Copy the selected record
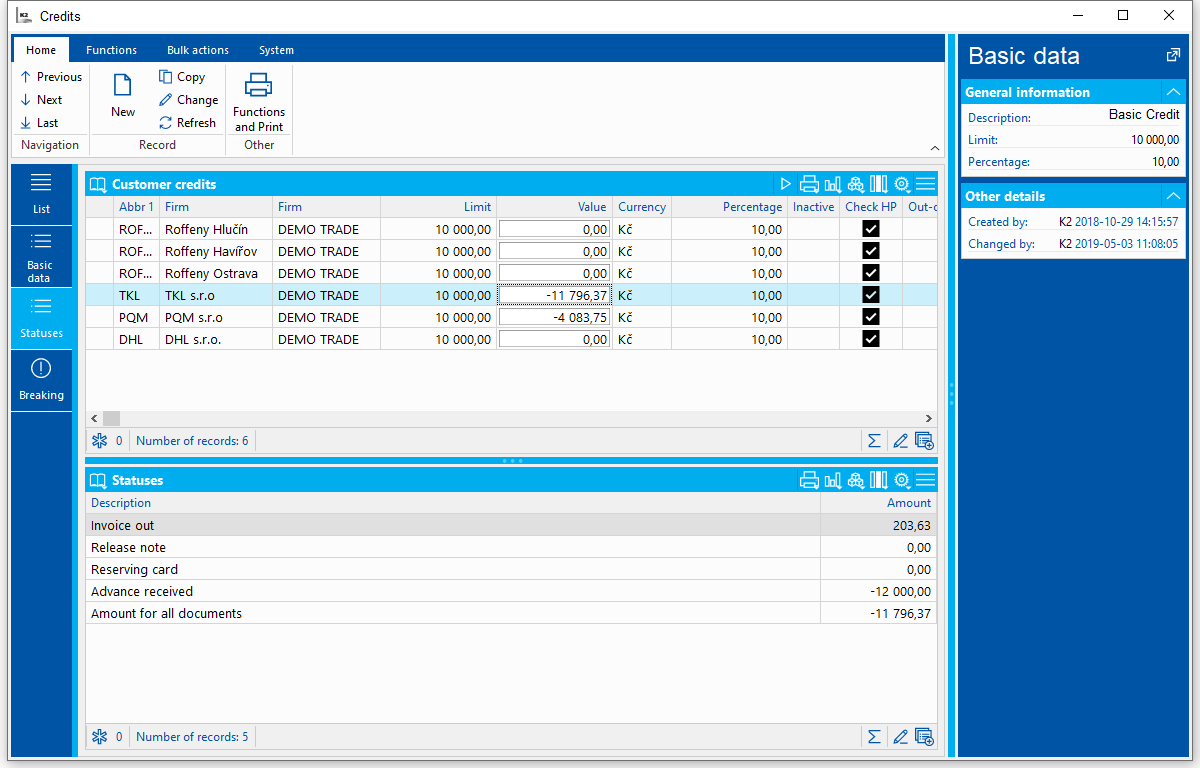This screenshot has width=1200, height=768. point(182,77)
